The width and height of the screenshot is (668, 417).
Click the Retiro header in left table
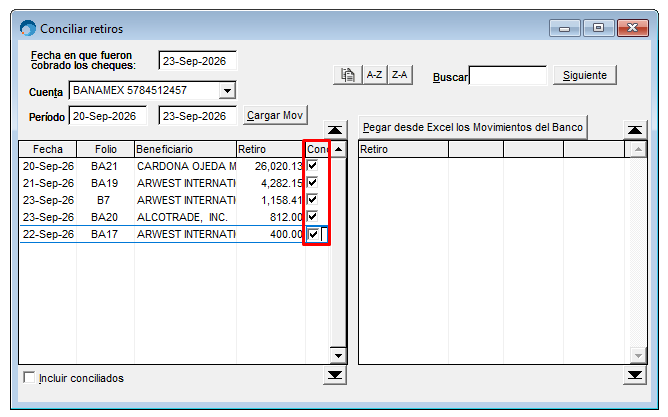click(271, 149)
